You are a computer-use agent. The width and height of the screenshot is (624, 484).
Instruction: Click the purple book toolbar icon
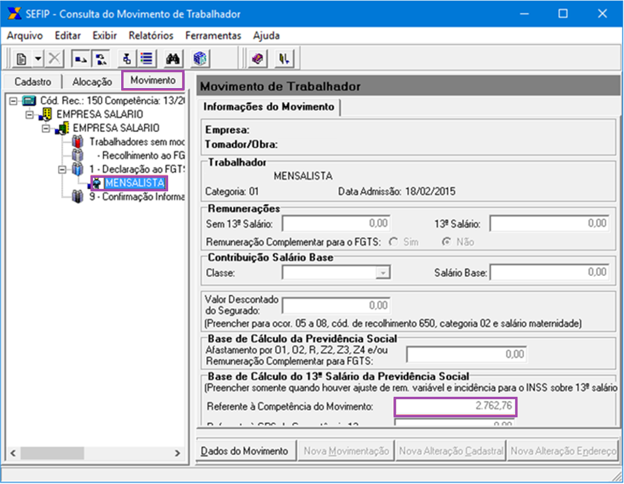[258, 59]
